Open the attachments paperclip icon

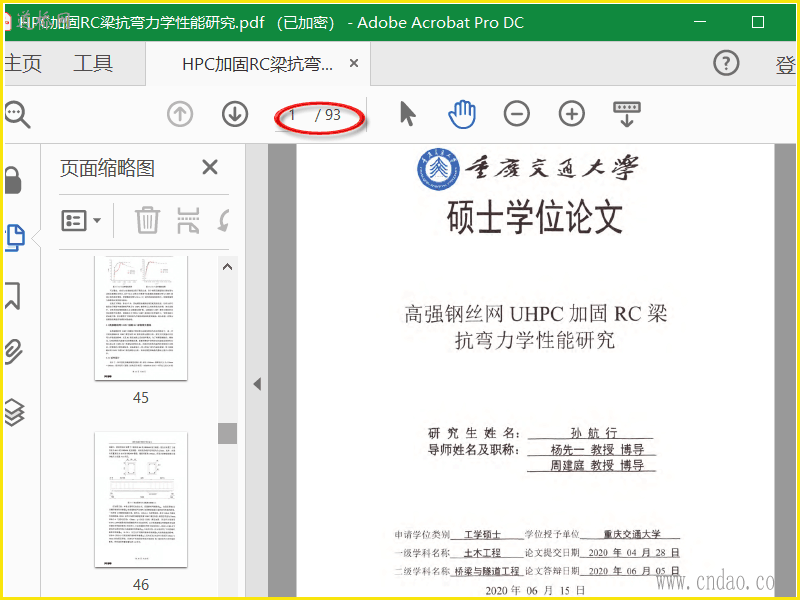pos(14,353)
